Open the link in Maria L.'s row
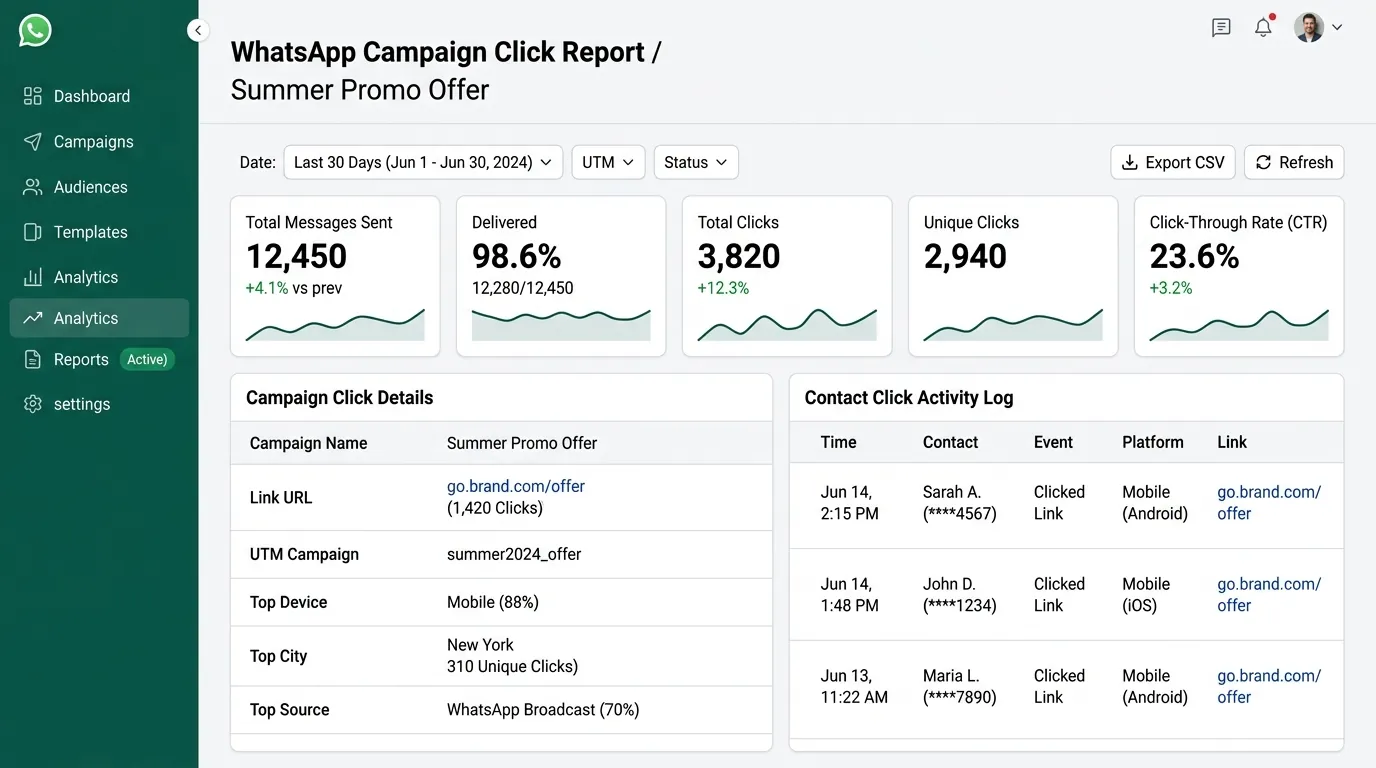Viewport: 1376px width, 768px height. (1269, 687)
